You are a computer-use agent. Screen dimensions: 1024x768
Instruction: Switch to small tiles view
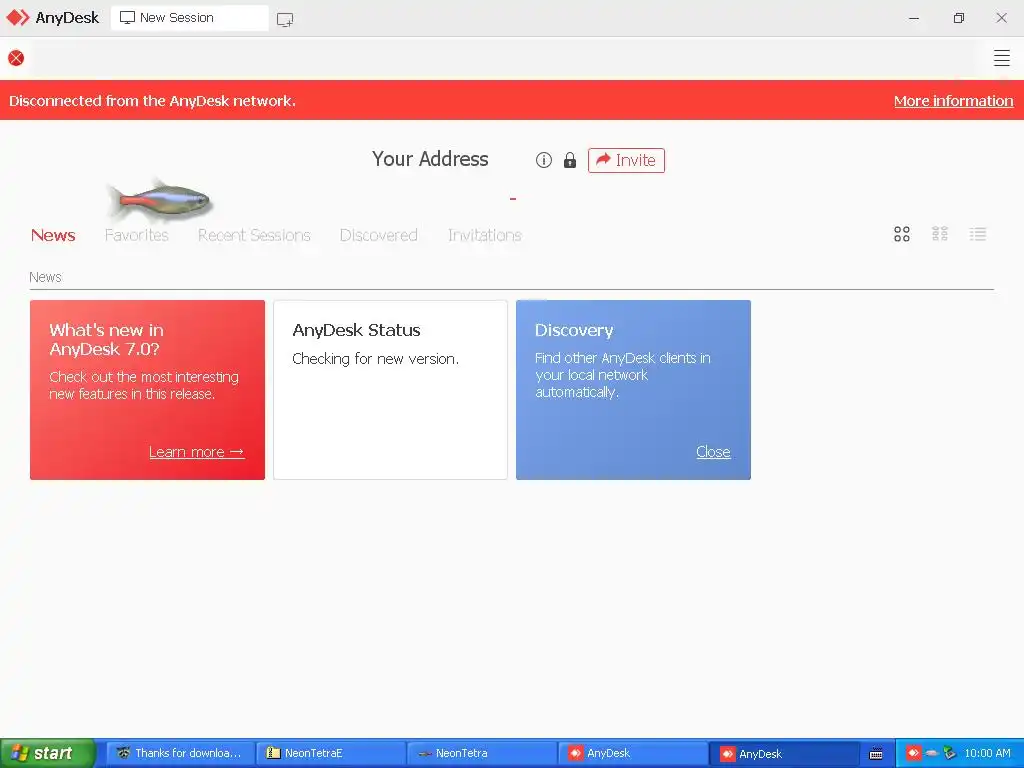(x=939, y=234)
